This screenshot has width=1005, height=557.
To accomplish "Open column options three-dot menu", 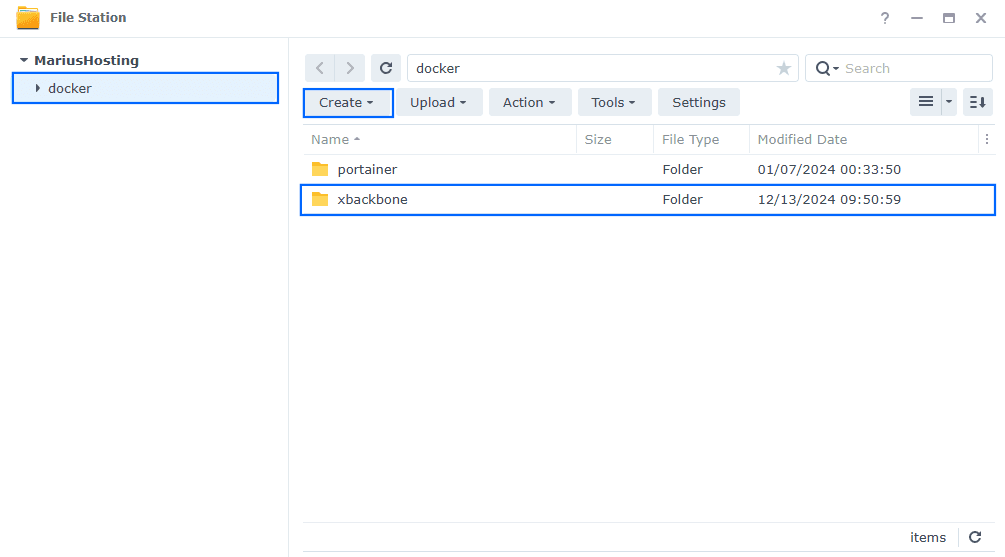I will [x=987, y=140].
